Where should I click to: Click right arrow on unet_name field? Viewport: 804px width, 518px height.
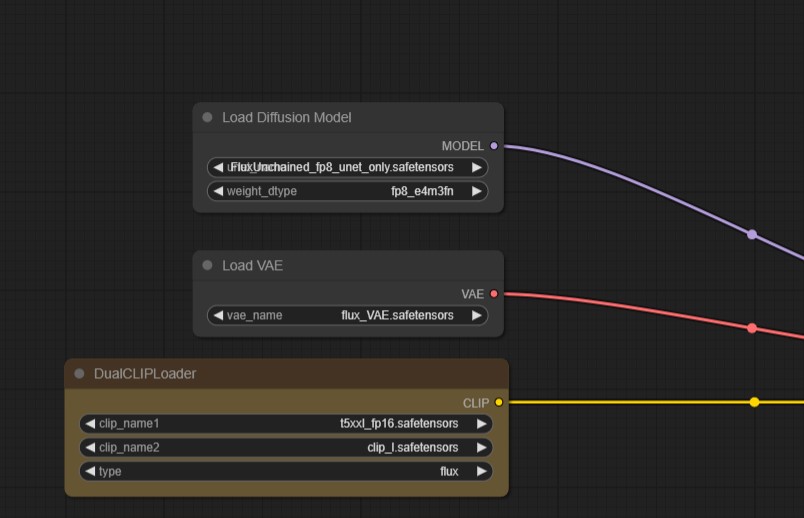point(477,167)
